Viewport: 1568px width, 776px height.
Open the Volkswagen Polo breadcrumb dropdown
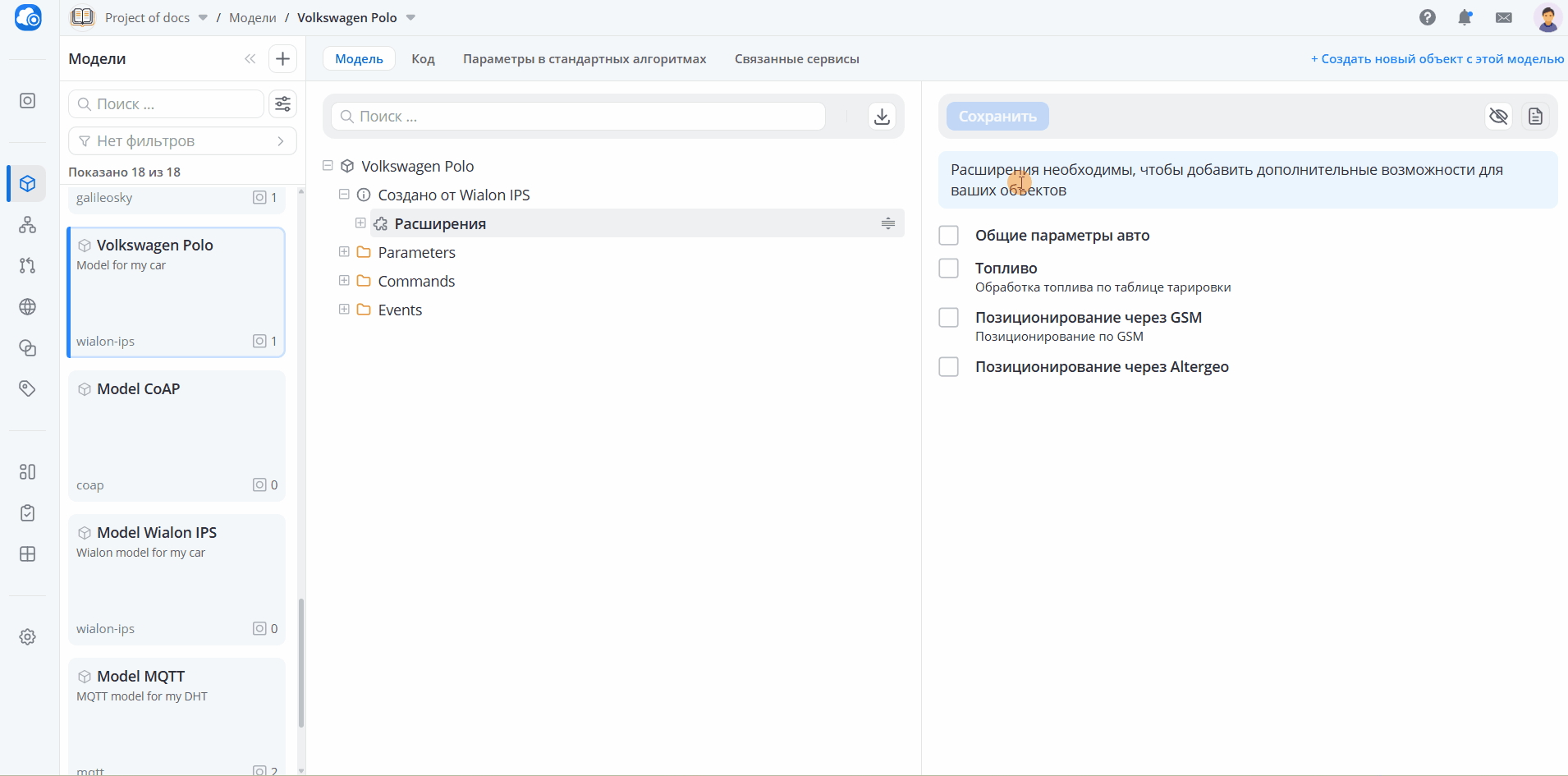[410, 18]
